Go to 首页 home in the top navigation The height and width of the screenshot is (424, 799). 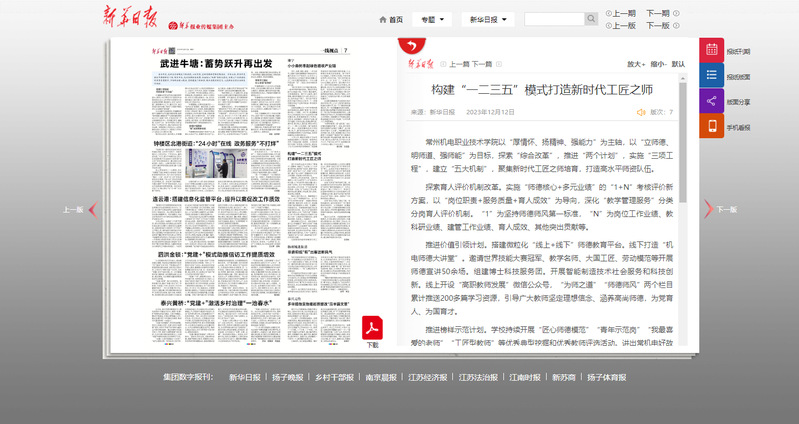(392, 19)
